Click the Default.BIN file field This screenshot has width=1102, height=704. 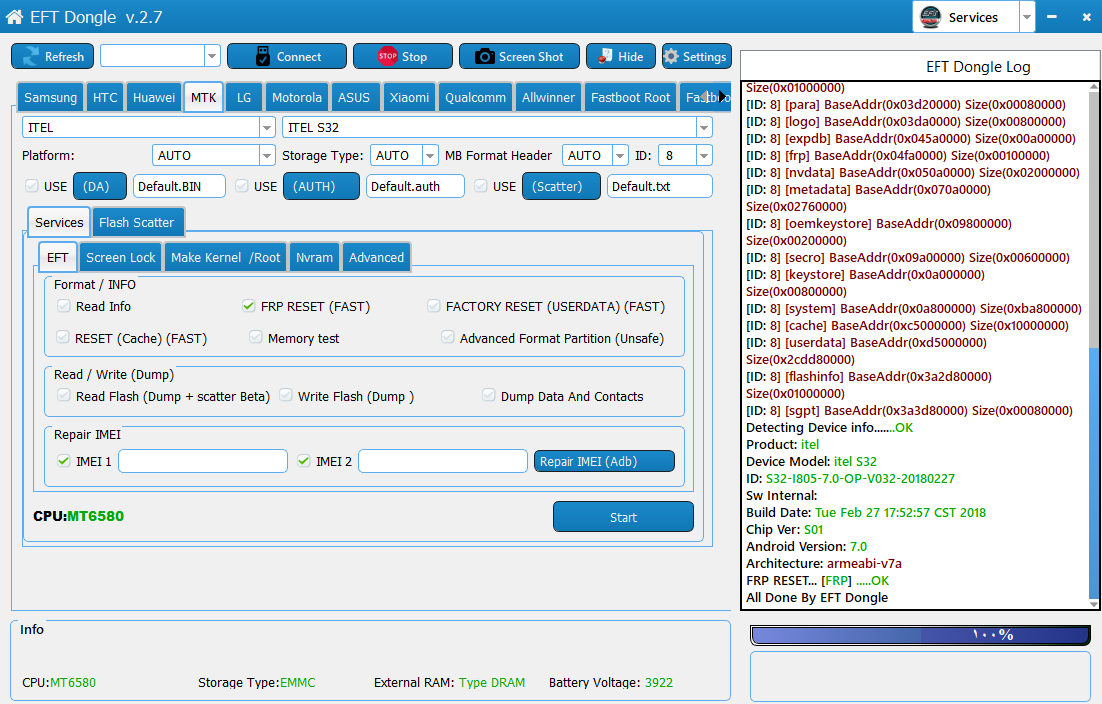179,186
